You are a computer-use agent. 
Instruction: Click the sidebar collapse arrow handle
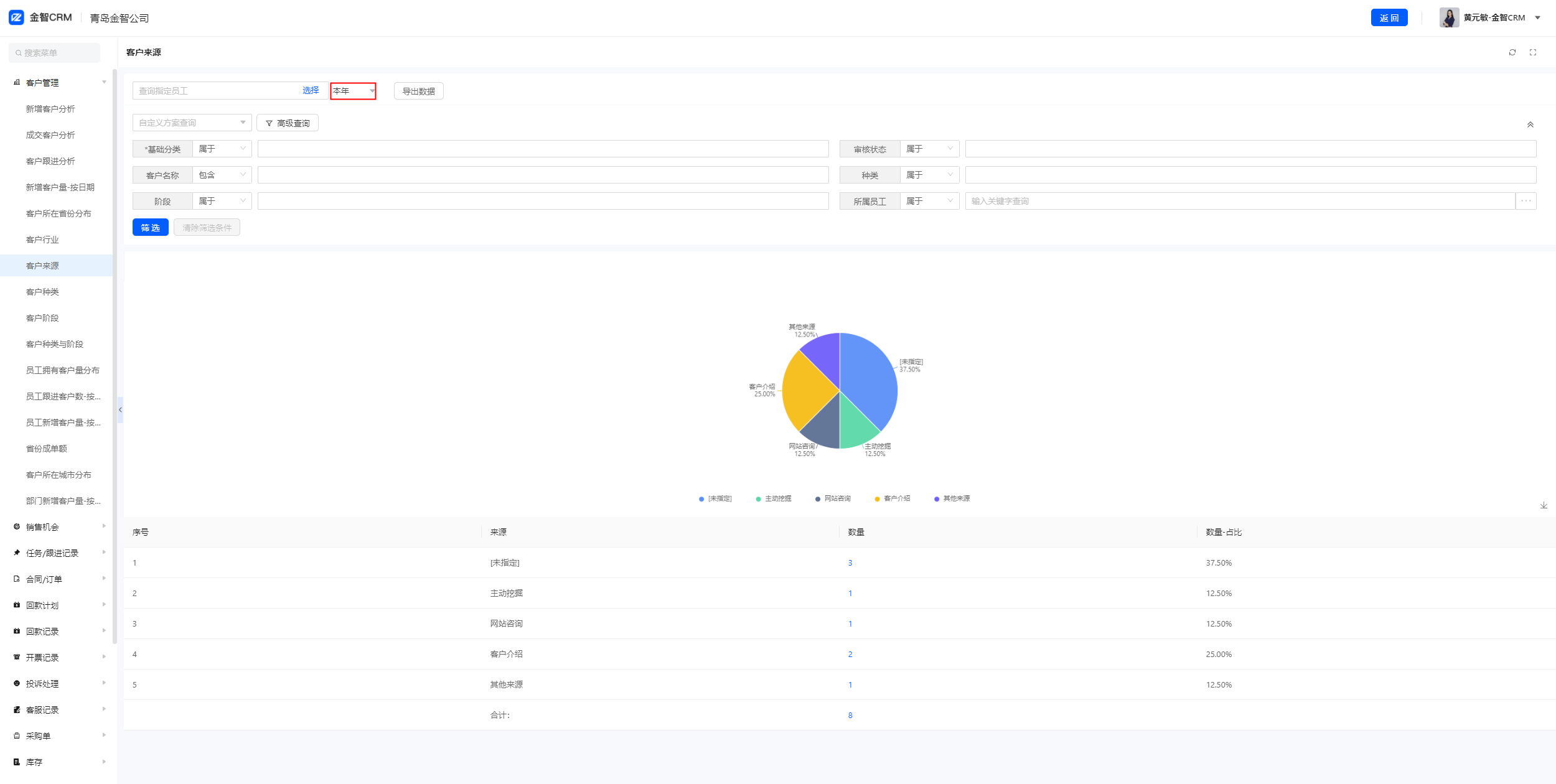[x=120, y=409]
